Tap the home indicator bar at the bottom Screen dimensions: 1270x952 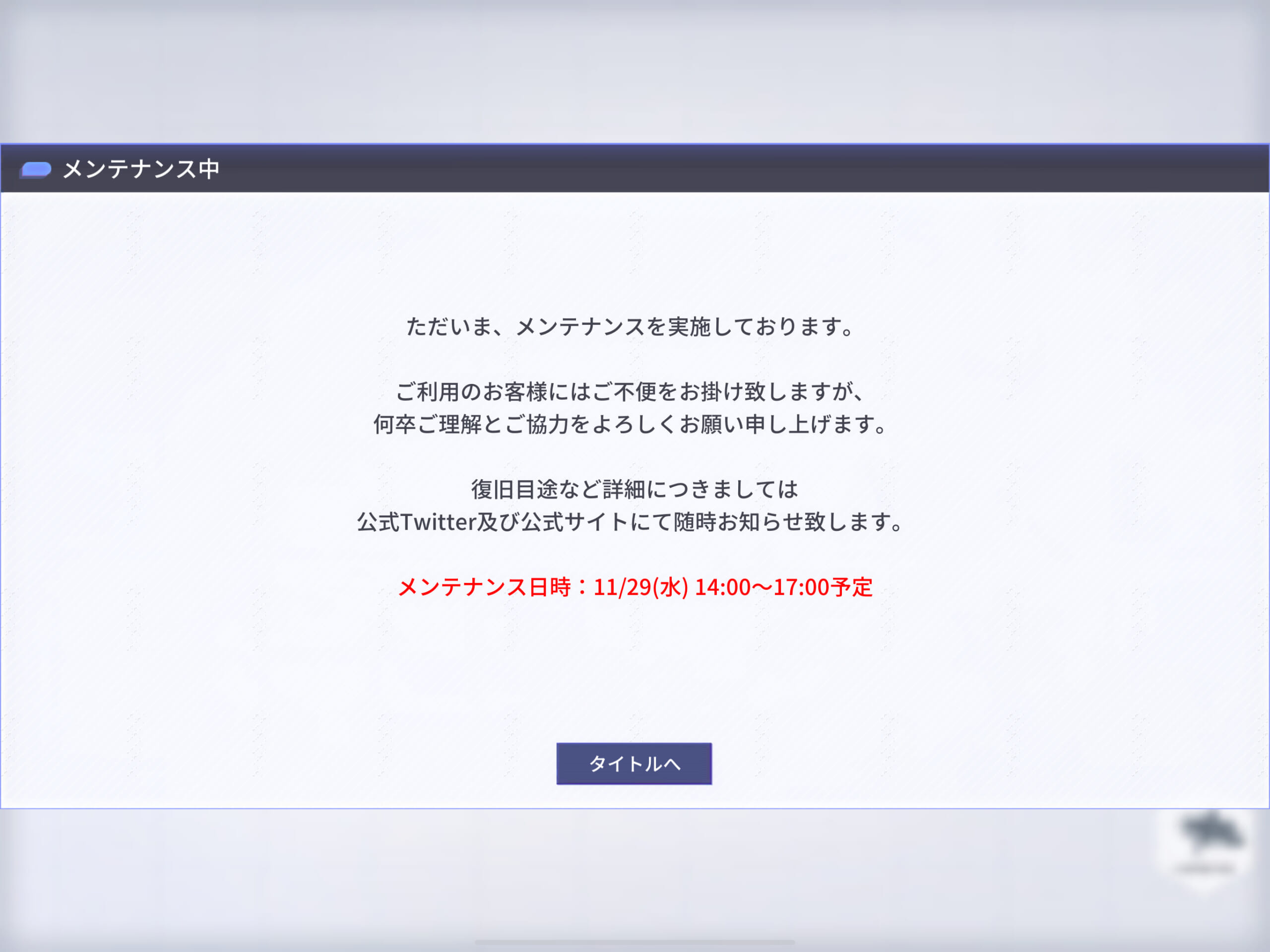[635, 942]
